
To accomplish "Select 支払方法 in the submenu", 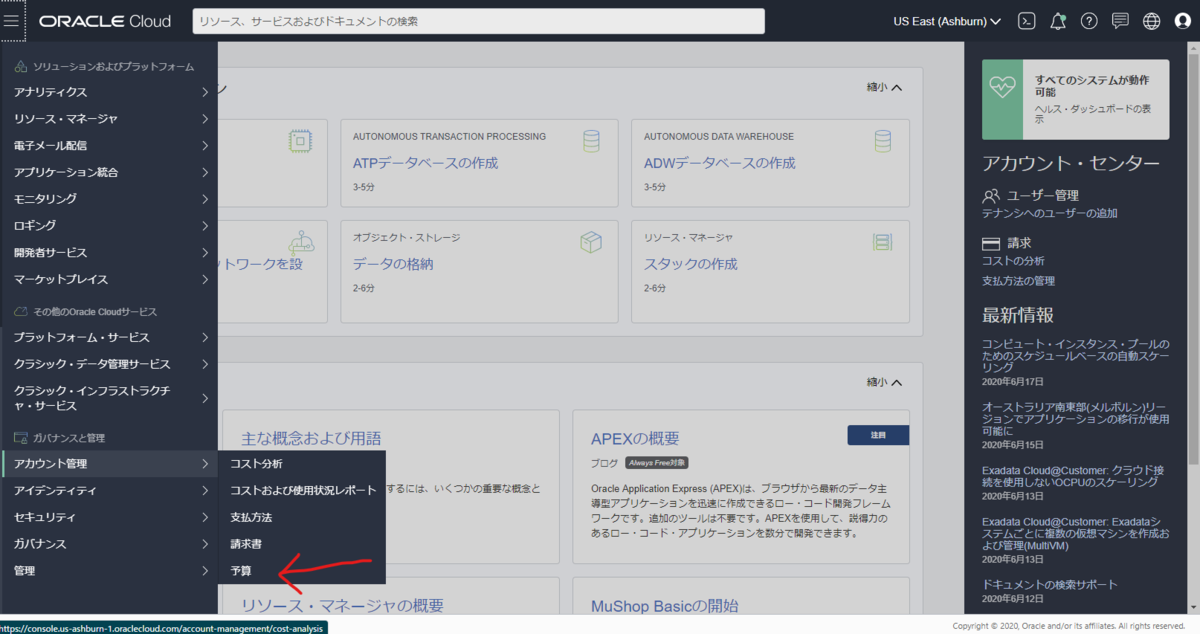I will pos(301,517).
